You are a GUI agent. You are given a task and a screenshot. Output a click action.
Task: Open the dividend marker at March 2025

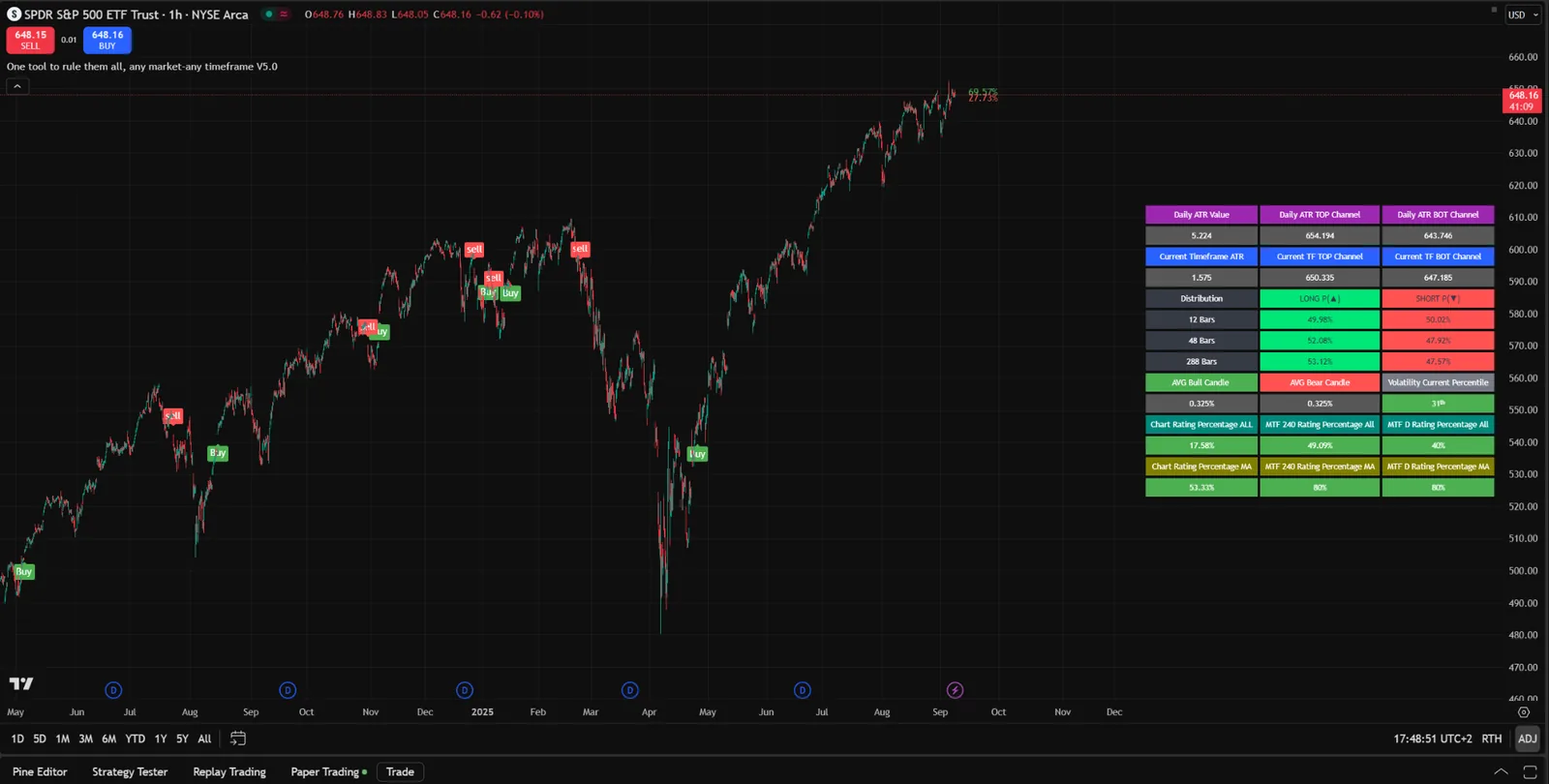pos(630,690)
